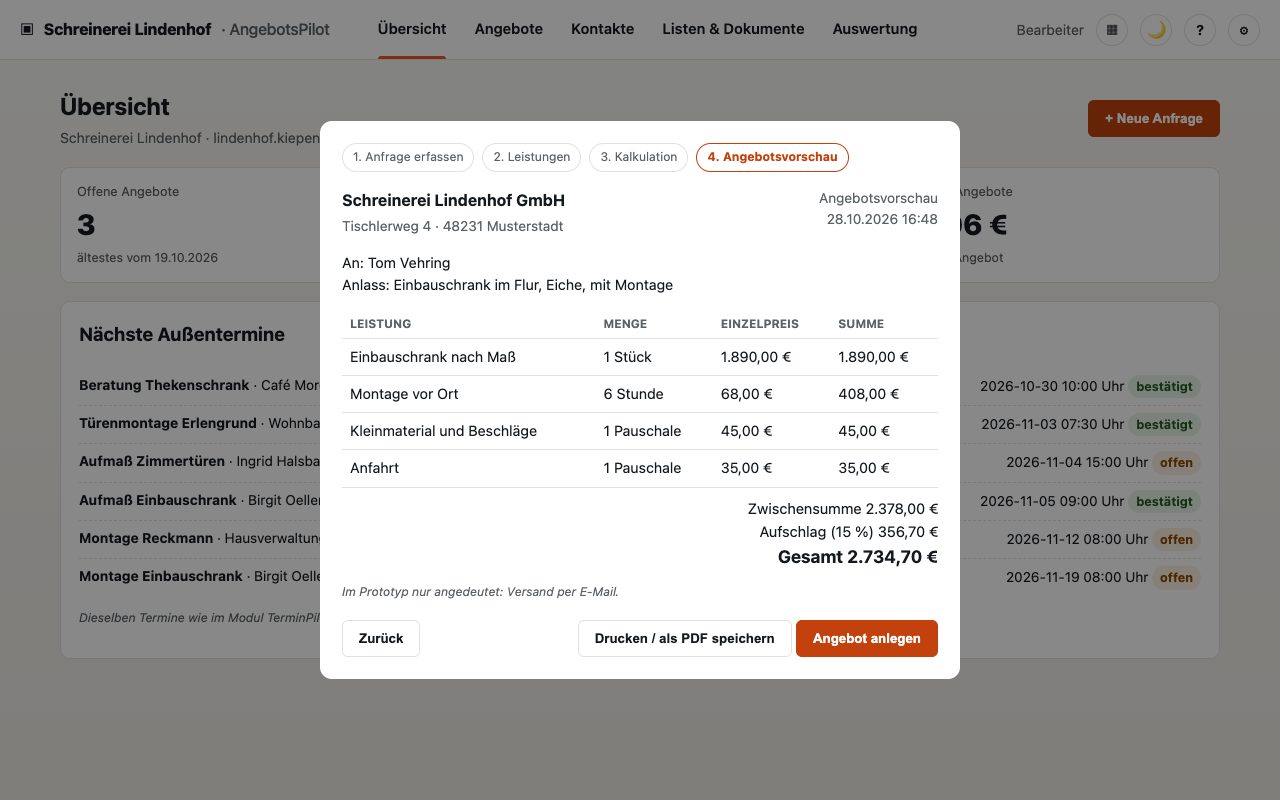
Task: Click the grid icon beside Bearbeiter
Action: [x=1112, y=30]
